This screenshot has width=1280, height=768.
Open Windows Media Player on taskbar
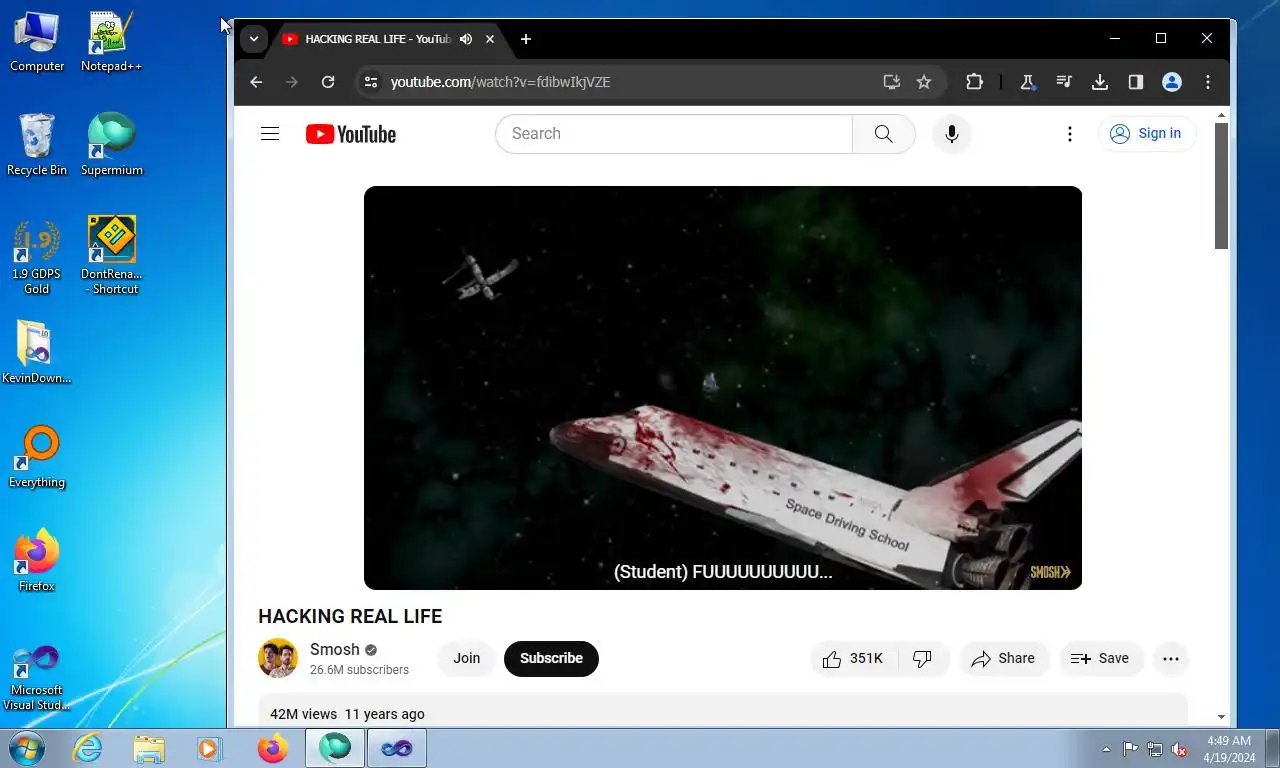[x=210, y=748]
